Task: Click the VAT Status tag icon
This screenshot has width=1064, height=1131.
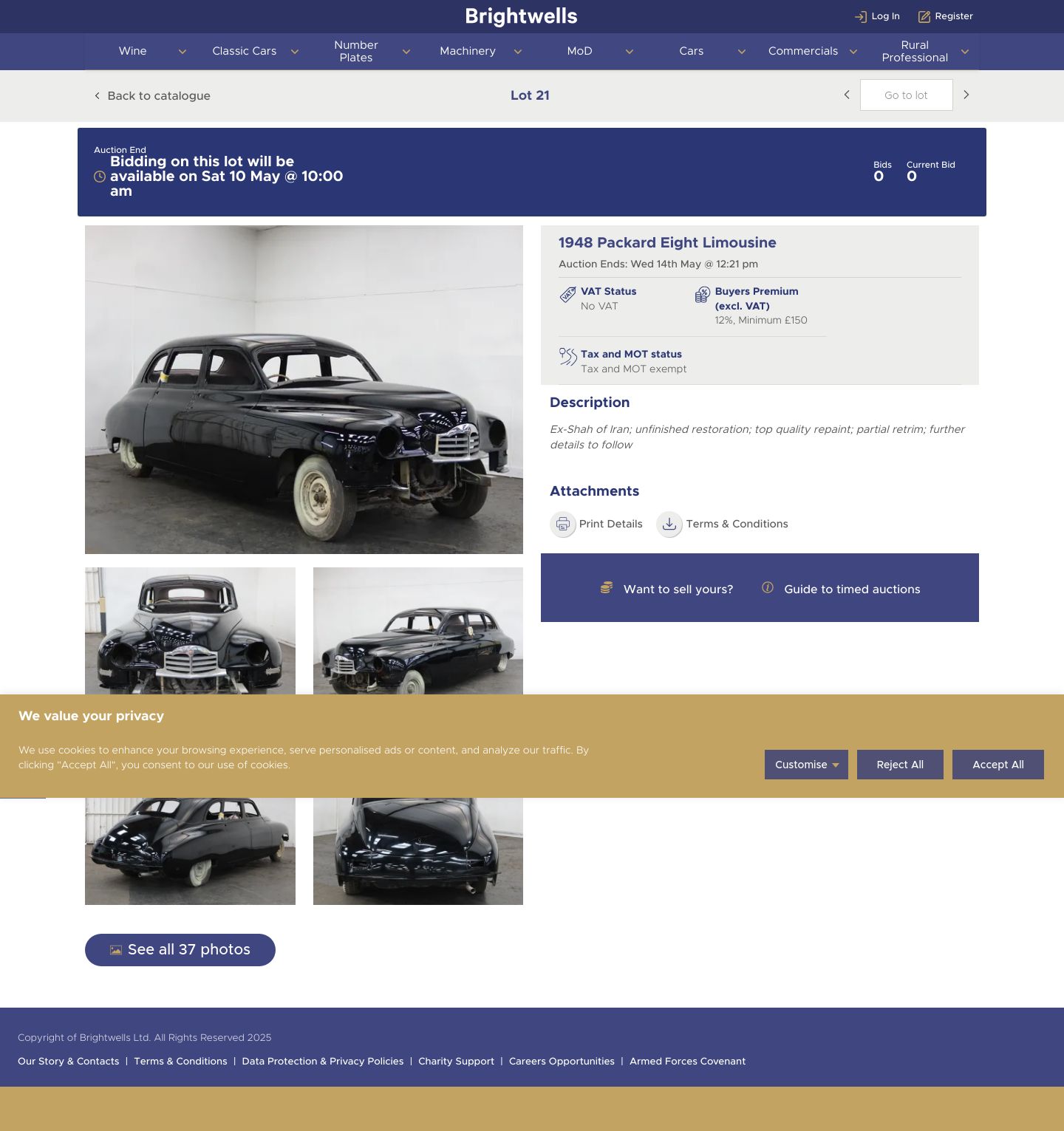Action: coord(567,295)
